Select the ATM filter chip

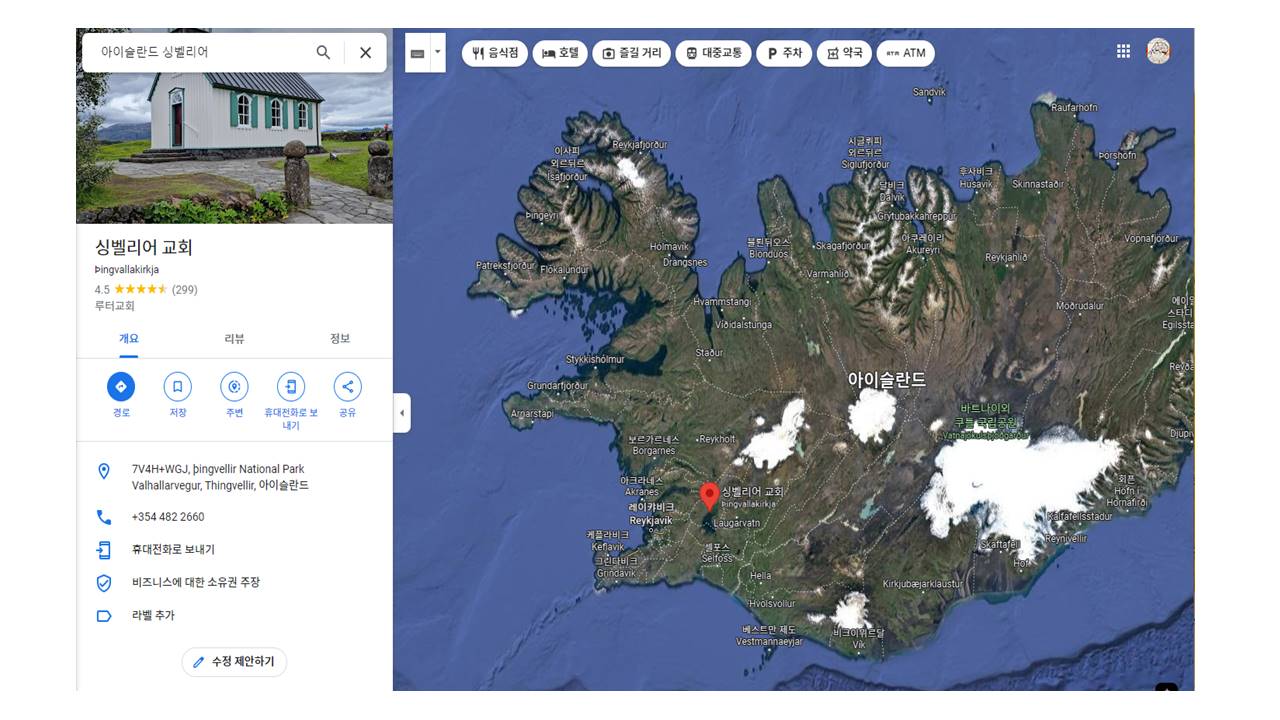906,53
